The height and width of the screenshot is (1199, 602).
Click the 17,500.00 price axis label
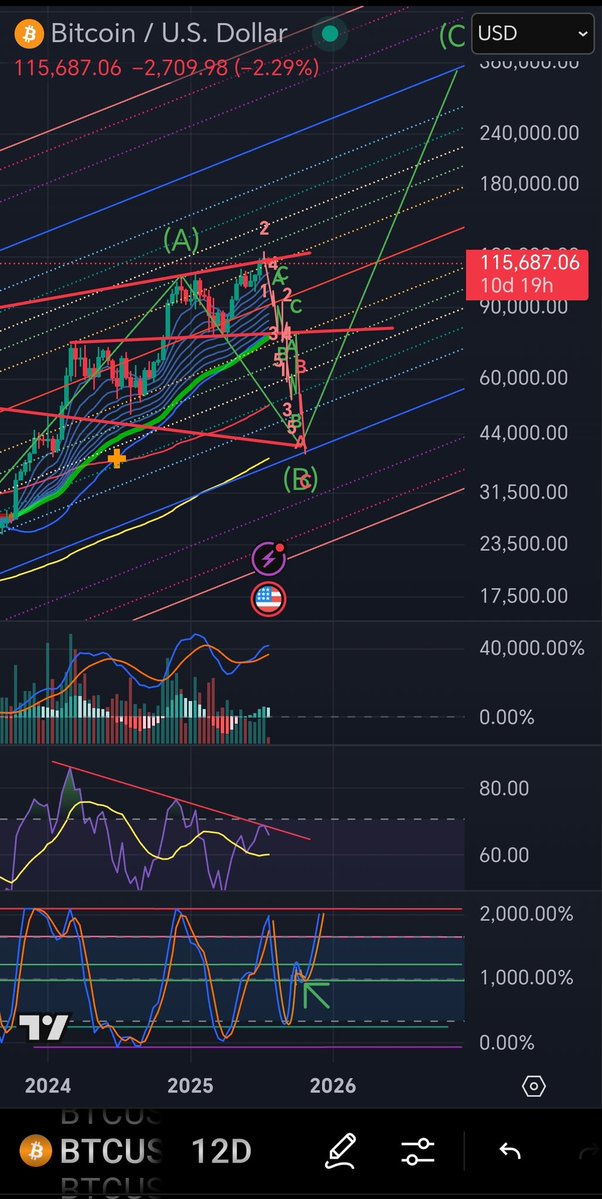[524, 596]
